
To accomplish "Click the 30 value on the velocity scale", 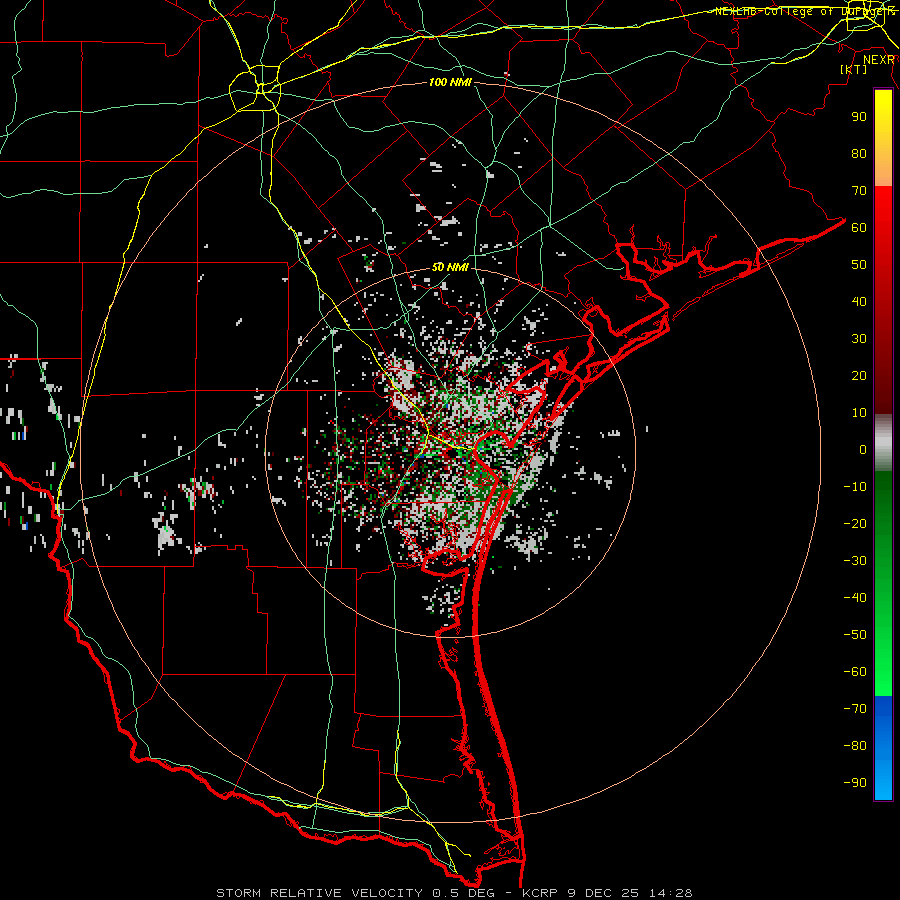I will [859, 339].
